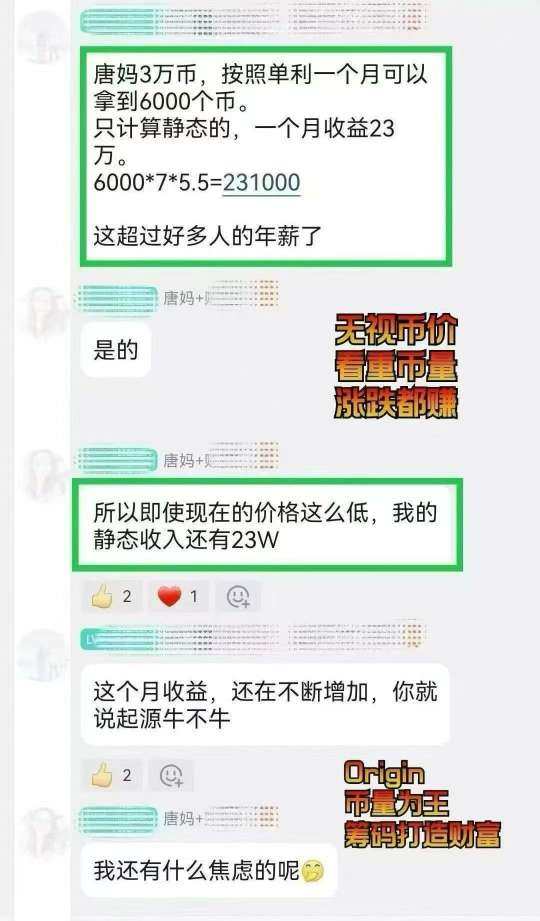Click thumbs-up under 起源牛不牛 message

112,775
